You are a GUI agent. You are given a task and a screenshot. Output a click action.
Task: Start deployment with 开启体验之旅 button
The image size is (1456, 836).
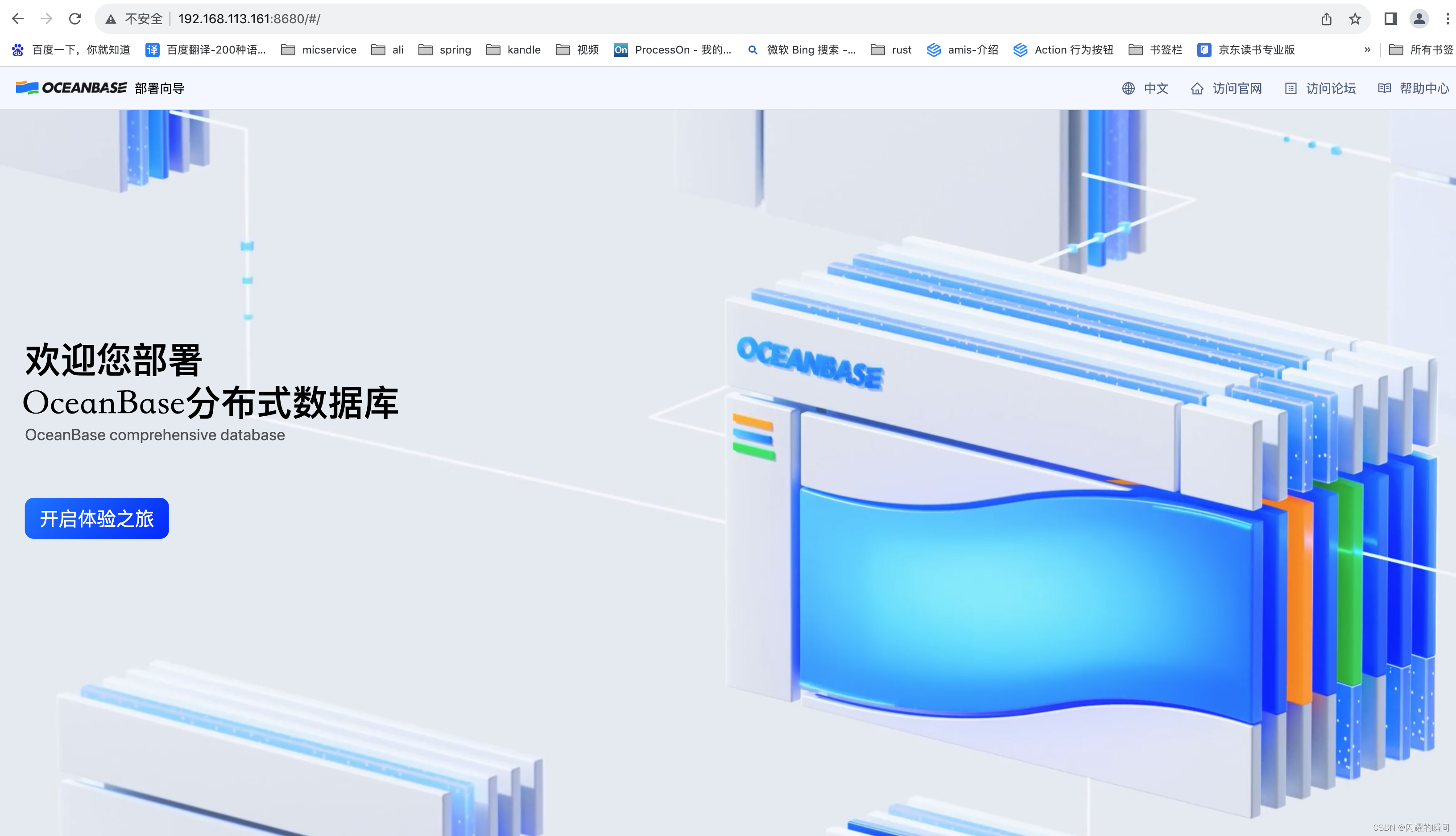[96, 518]
